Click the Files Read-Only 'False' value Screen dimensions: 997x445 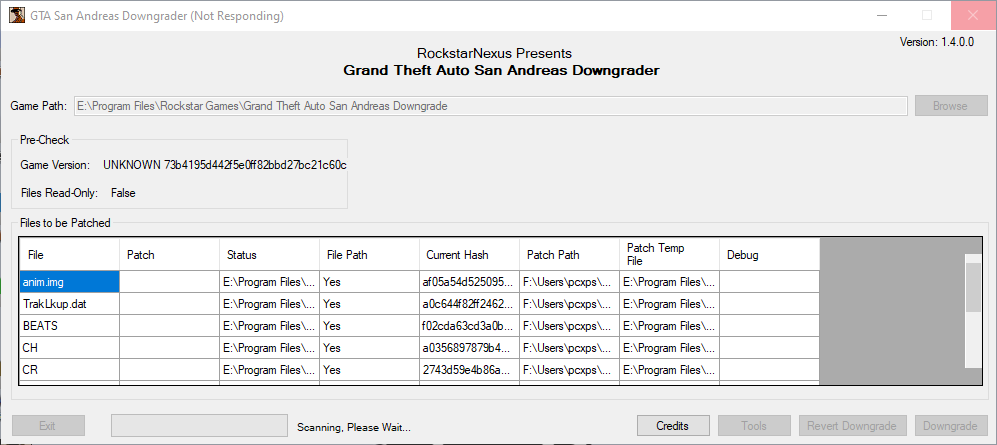[123, 193]
